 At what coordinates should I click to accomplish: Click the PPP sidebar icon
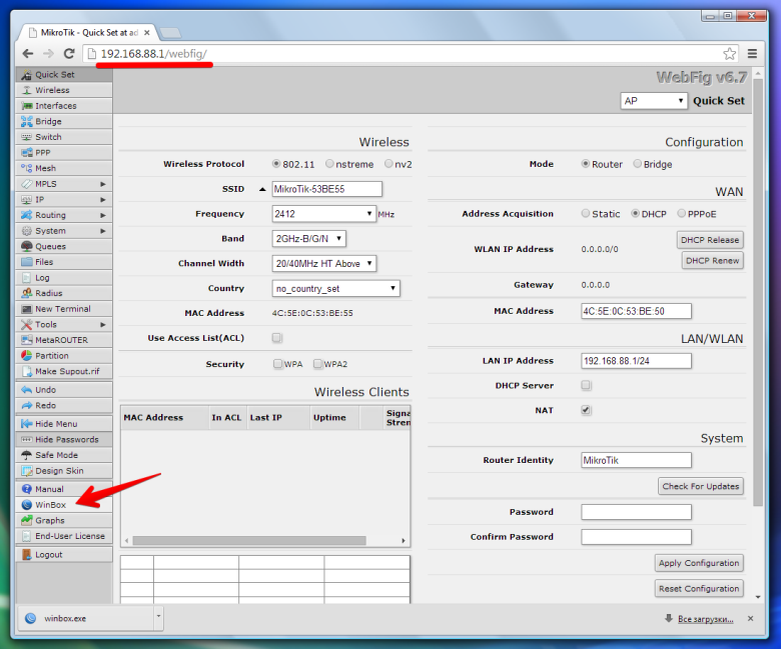point(27,153)
